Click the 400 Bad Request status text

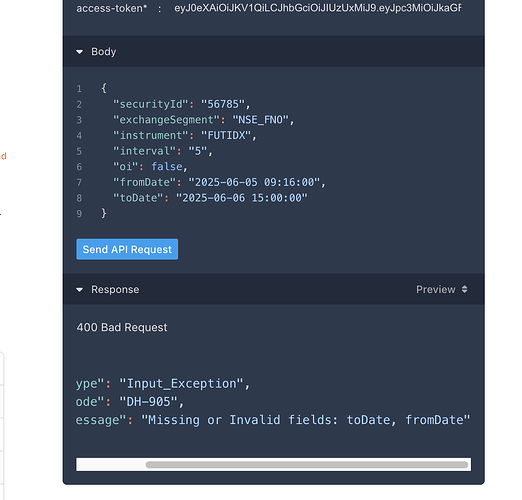point(122,327)
